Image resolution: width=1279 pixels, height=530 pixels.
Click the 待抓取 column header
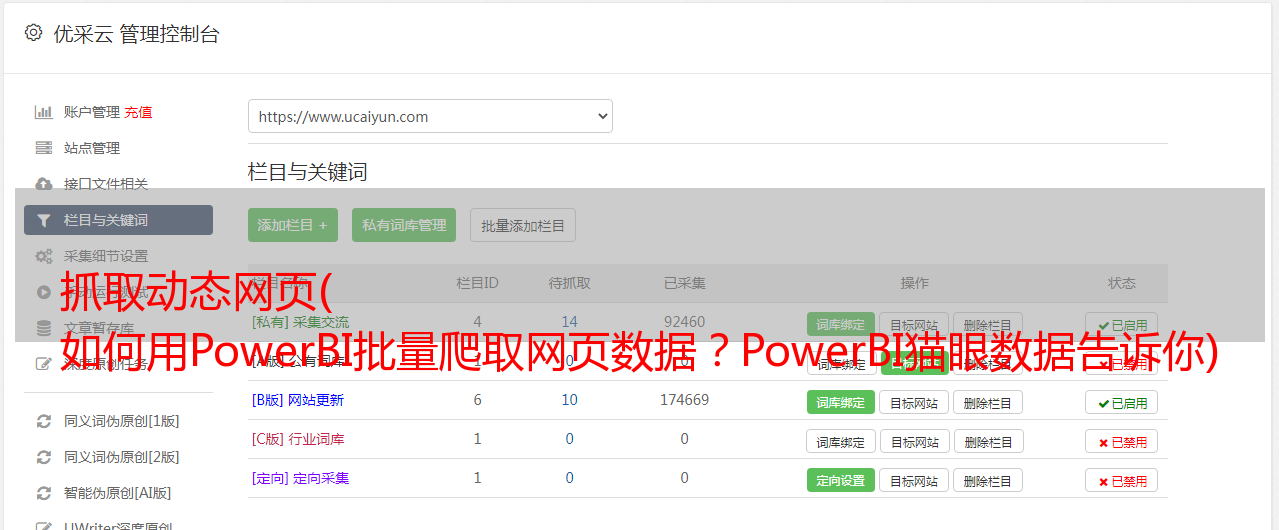(x=570, y=283)
